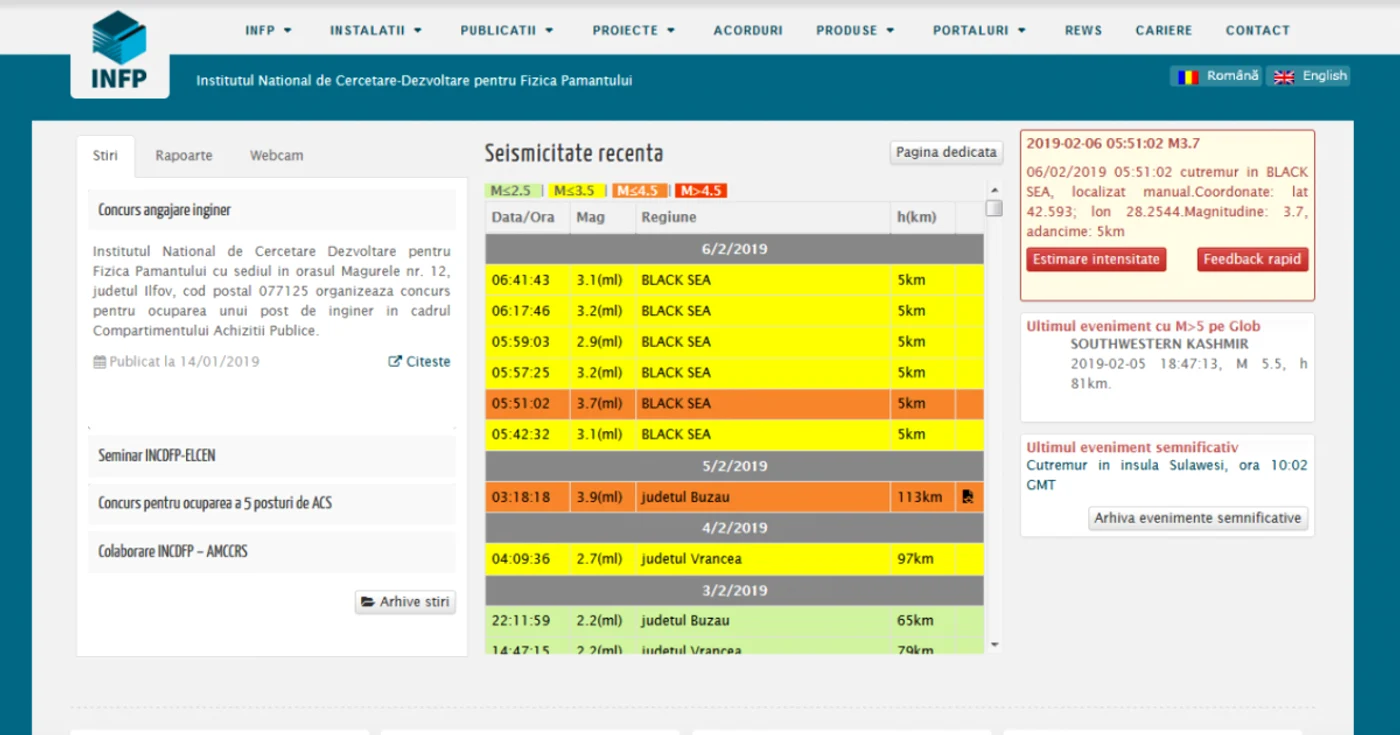Screen dimensions: 1400x735
Task: Open Arhive stiri button
Action: tap(405, 602)
